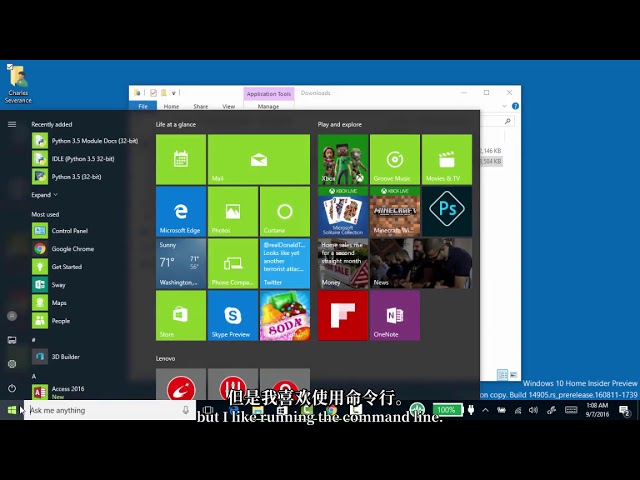Switch Explorer to details view icon

pyautogui.click(x=502, y=375)
